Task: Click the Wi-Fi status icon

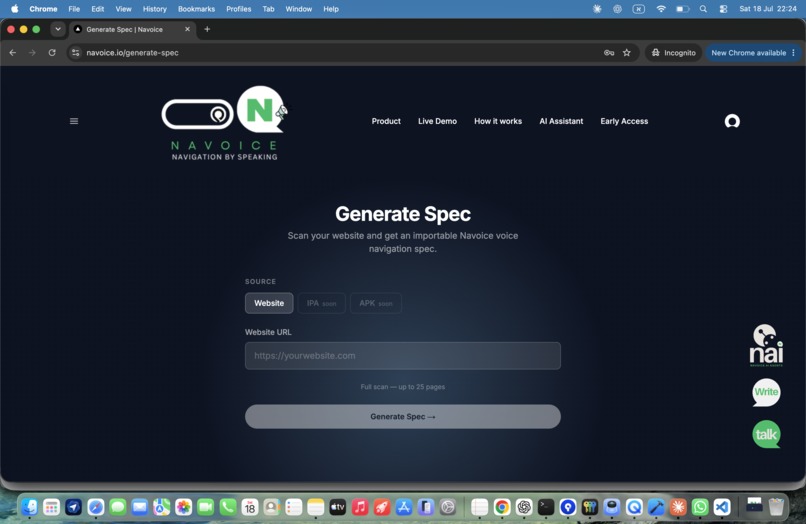Action: coord(661,9)
